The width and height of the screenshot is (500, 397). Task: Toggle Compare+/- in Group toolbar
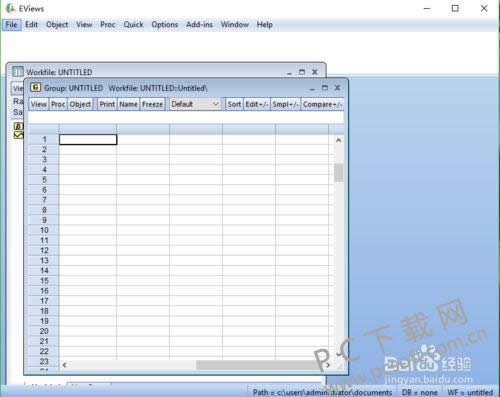click(x=322, y=104)
